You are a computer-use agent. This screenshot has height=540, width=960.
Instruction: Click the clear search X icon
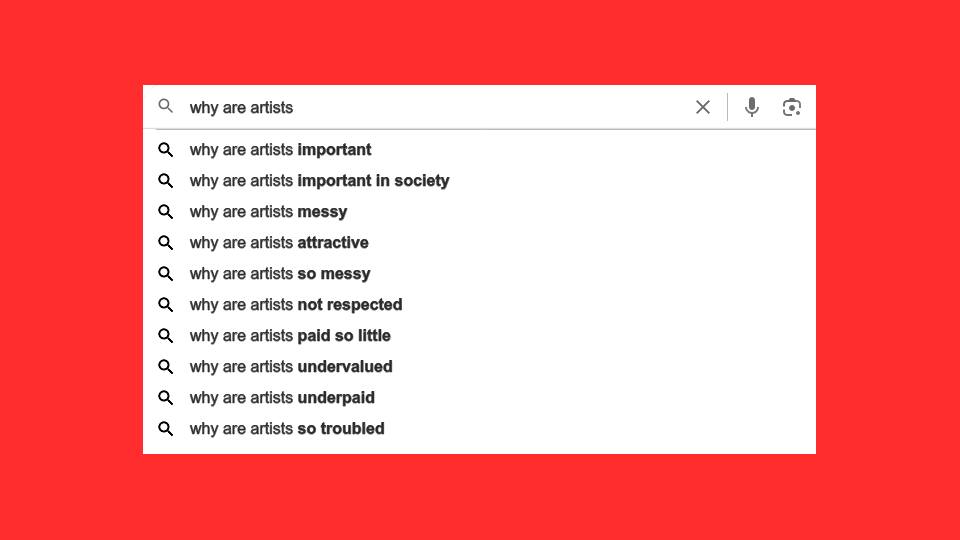[703, 107]
